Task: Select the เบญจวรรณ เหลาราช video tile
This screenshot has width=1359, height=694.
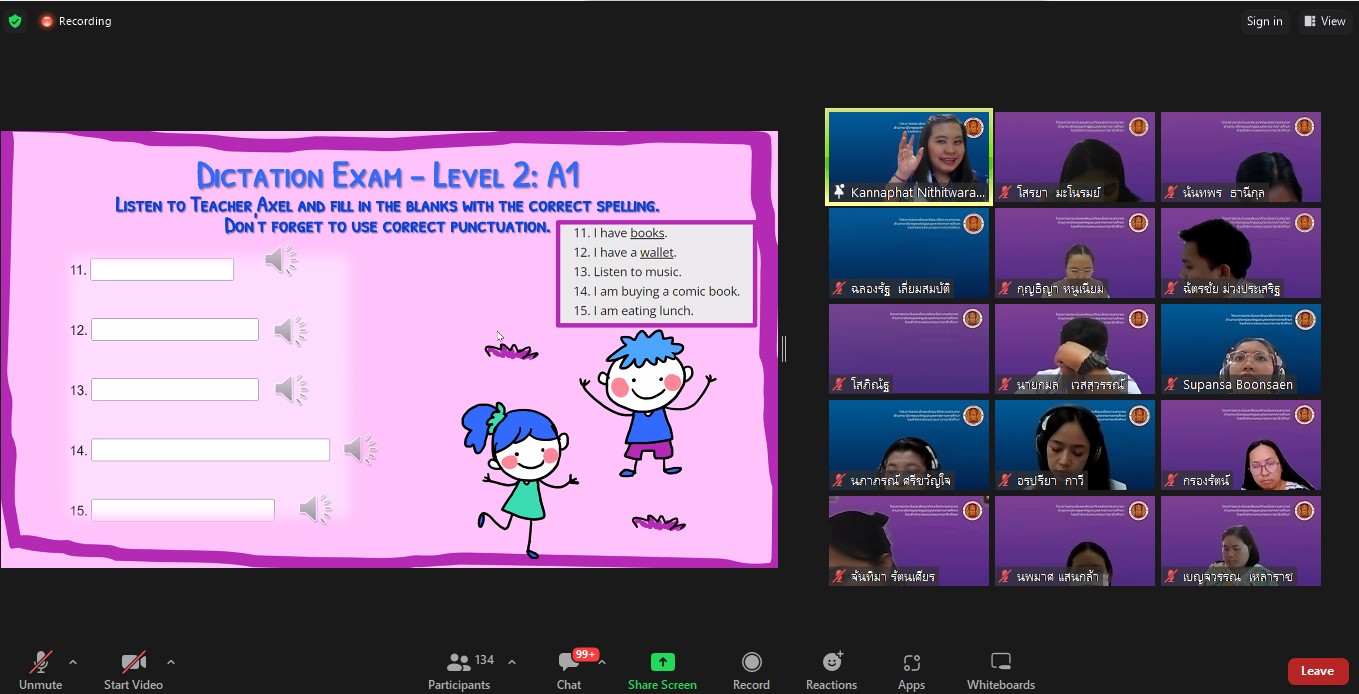Action: point(1241,541)
